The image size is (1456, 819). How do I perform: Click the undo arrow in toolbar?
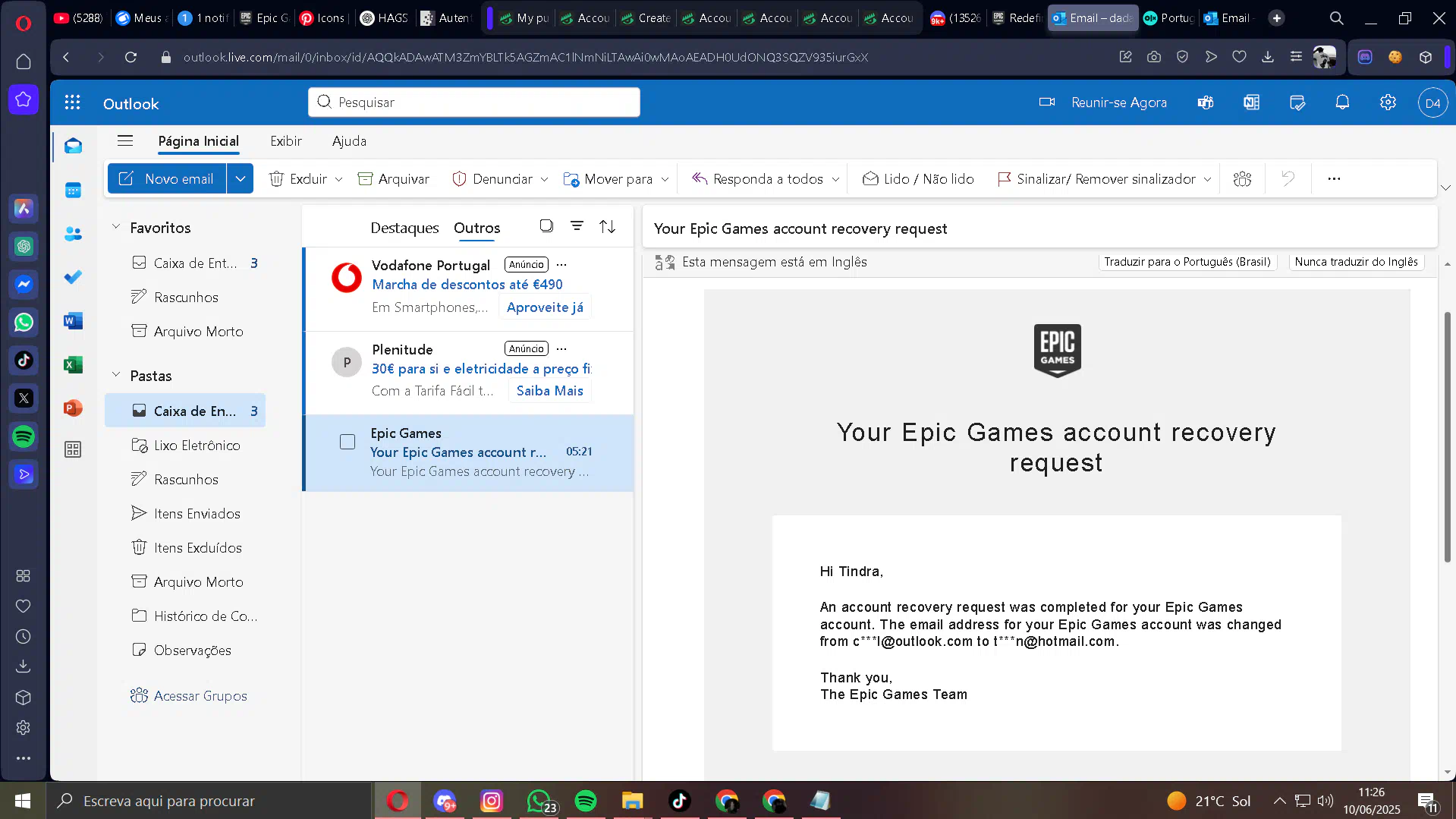(x=1288, y=178)
